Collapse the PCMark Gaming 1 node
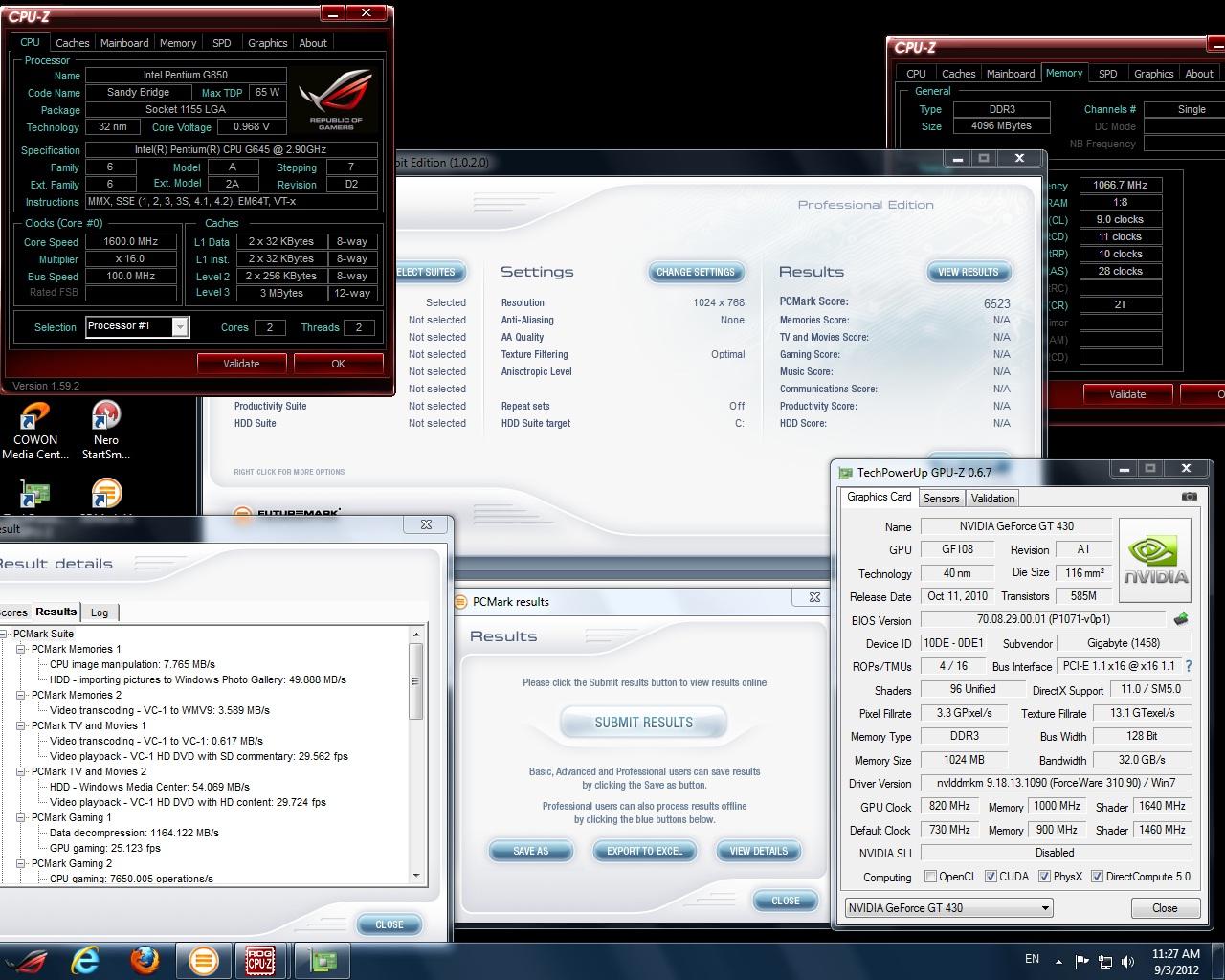This screenshot has width=1225, height=980. click(21, 817)
